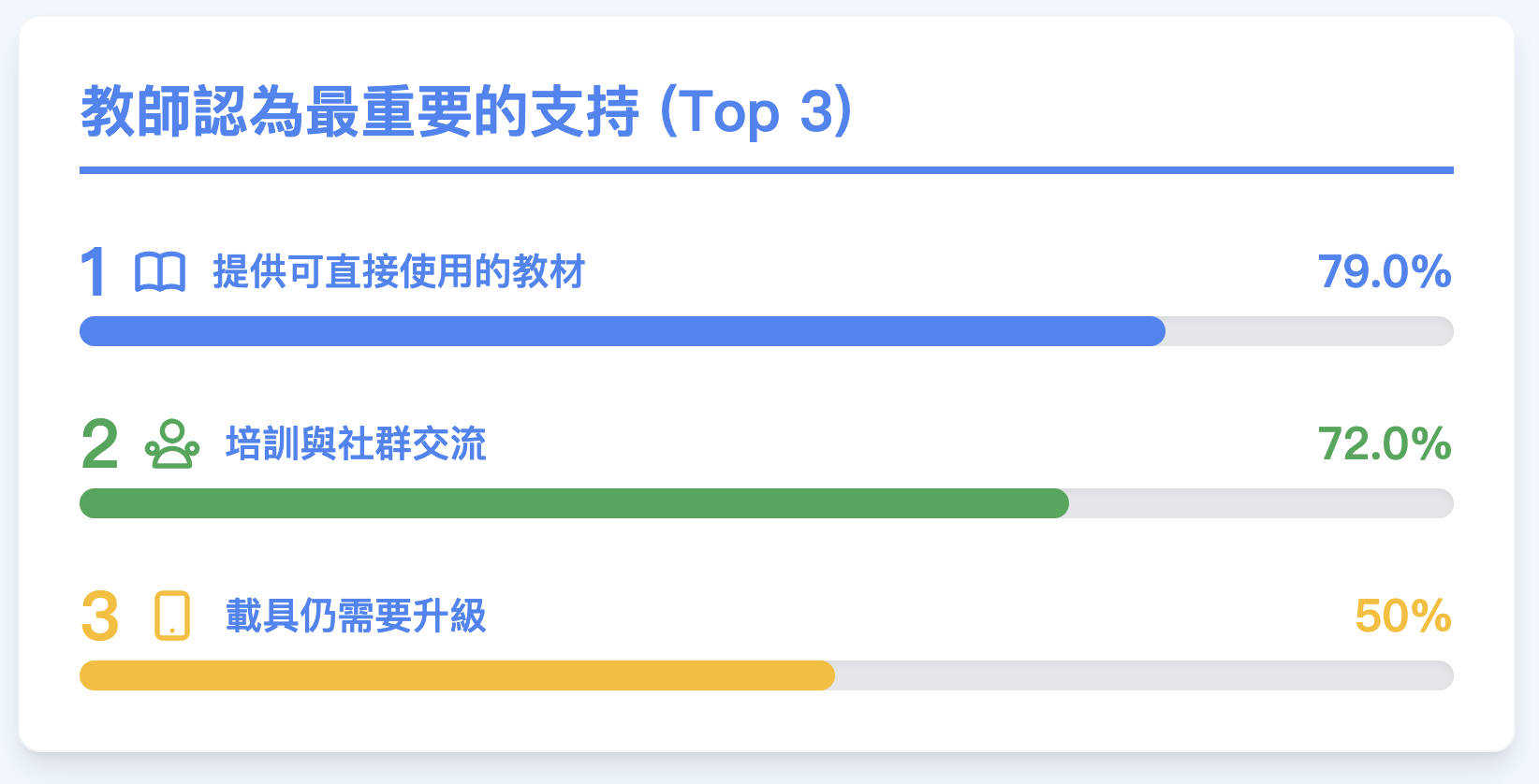Click the gray unfilled part of the blue bar
Image resolution: width=1539 pixels, height=784 pixels.
pyautogui.click(x=1309, y=331)
